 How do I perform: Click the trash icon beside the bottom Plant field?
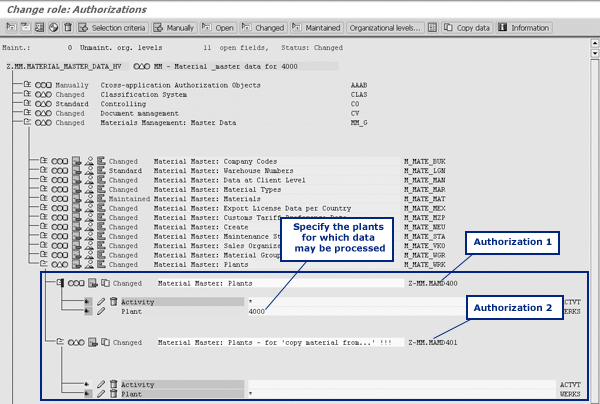click(x=113, y=394)
